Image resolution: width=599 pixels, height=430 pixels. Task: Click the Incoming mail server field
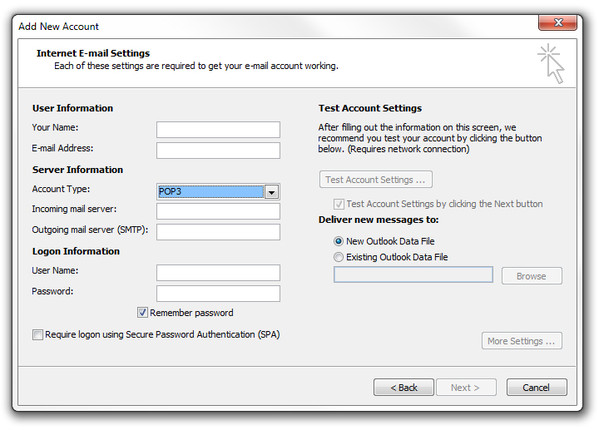click(x=218, y=211)
